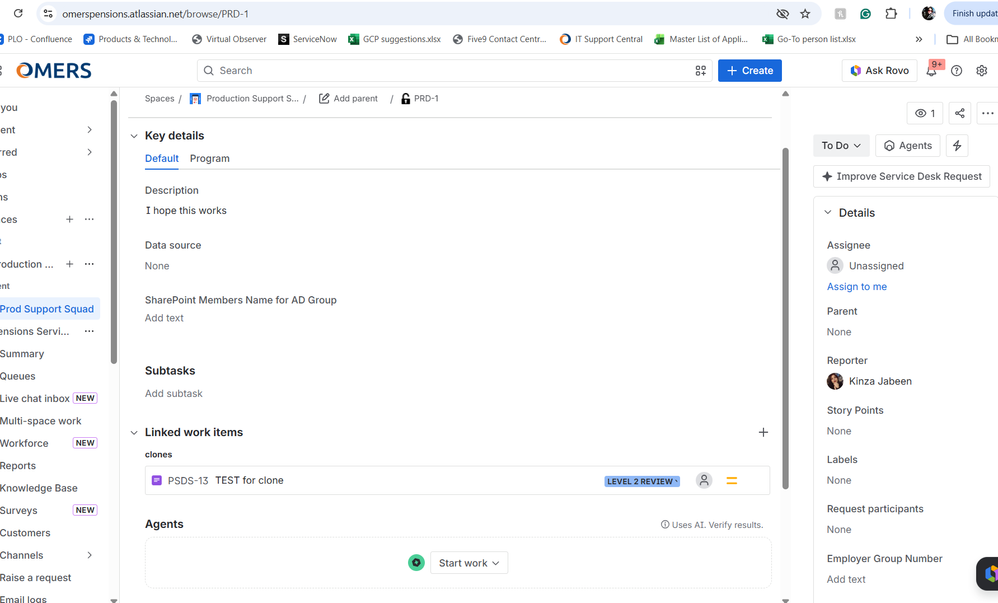
Task: Click the Ask Rovo button
Action: [880, 71]
